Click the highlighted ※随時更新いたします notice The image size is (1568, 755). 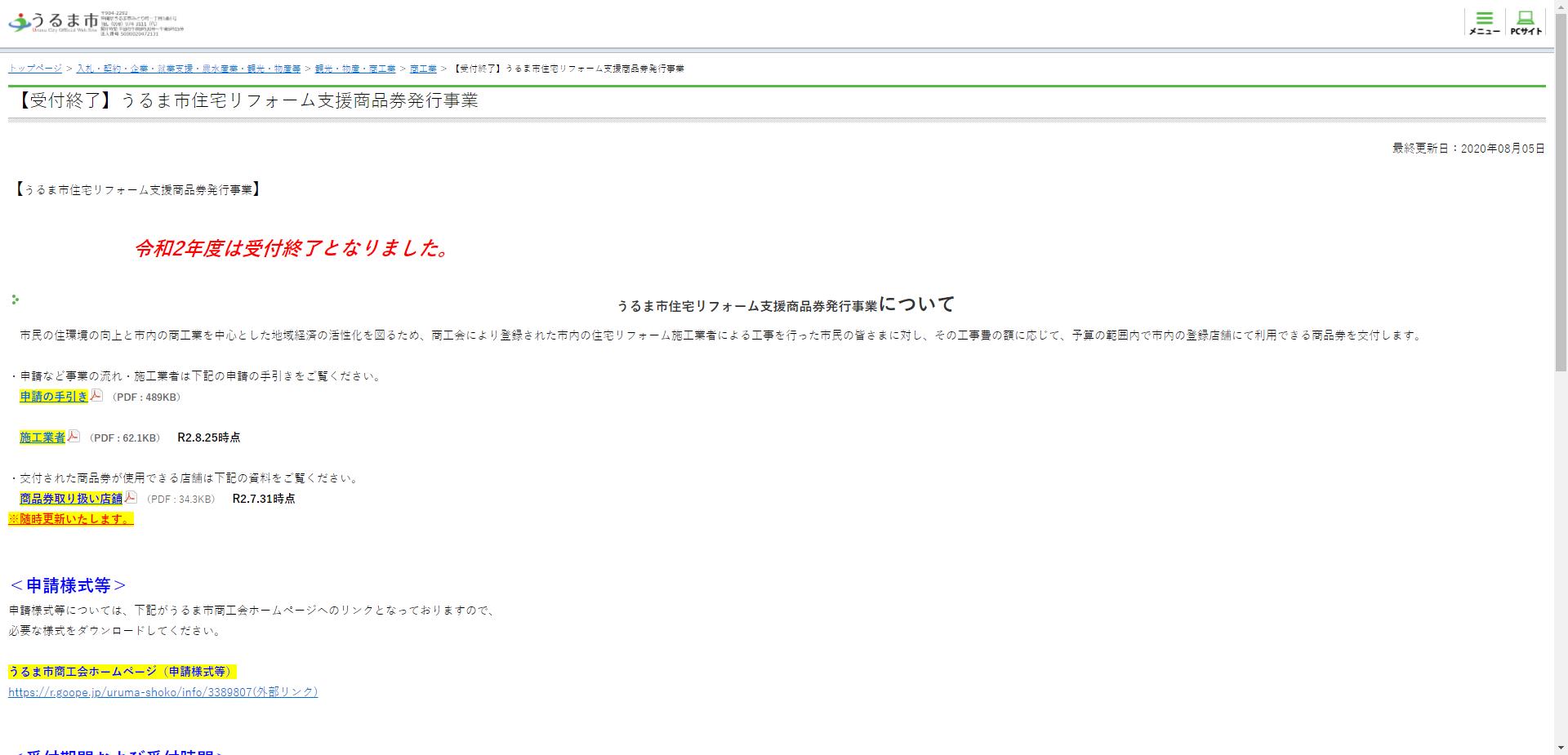[69, 517]
